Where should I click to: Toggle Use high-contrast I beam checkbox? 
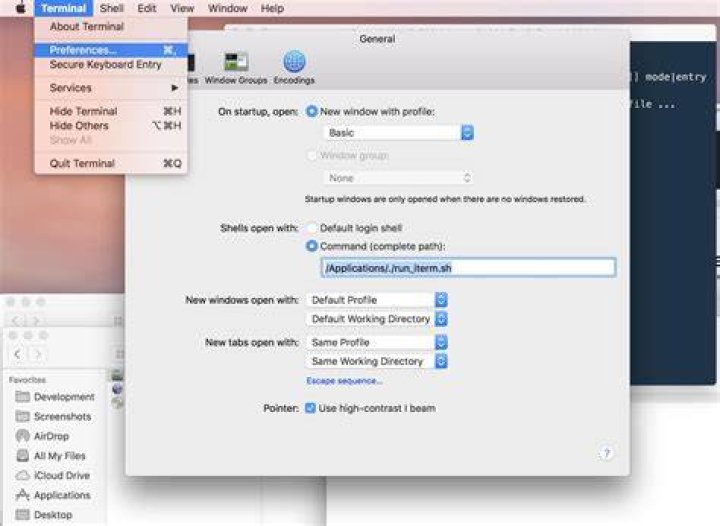pyautogui.click(x=310, y=408)
